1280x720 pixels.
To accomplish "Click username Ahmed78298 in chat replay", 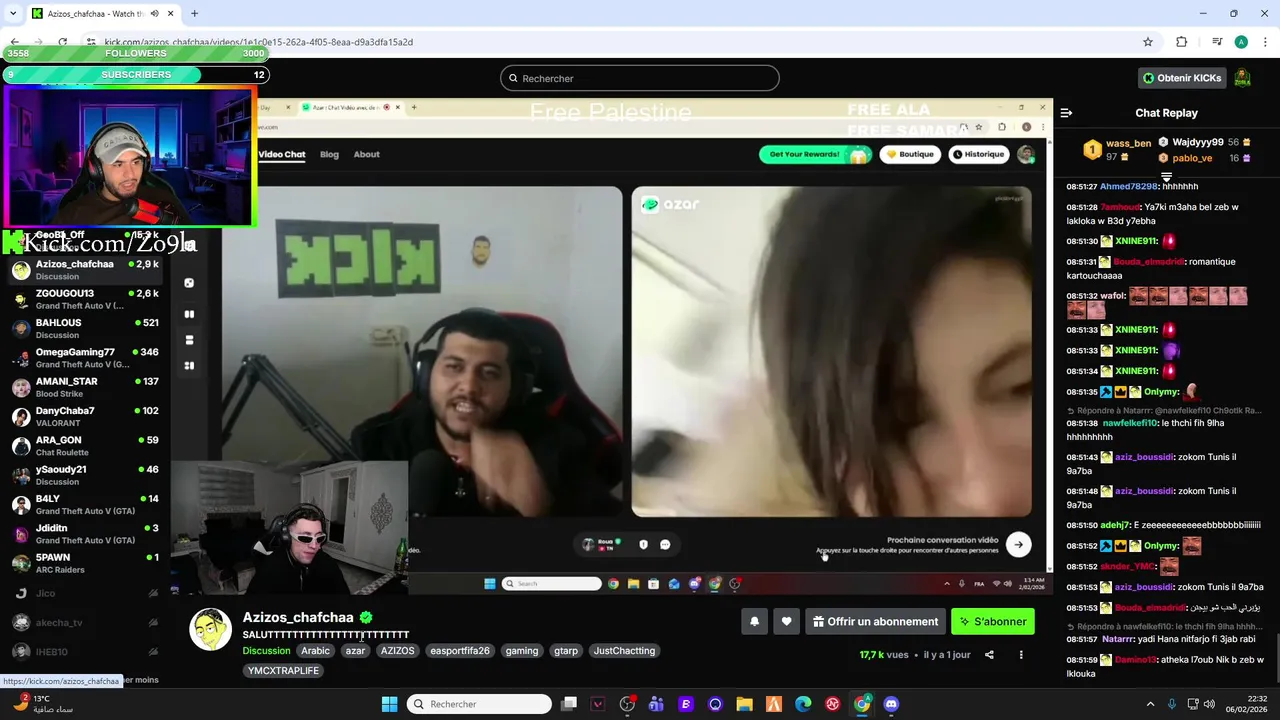I will [1128, 186].
